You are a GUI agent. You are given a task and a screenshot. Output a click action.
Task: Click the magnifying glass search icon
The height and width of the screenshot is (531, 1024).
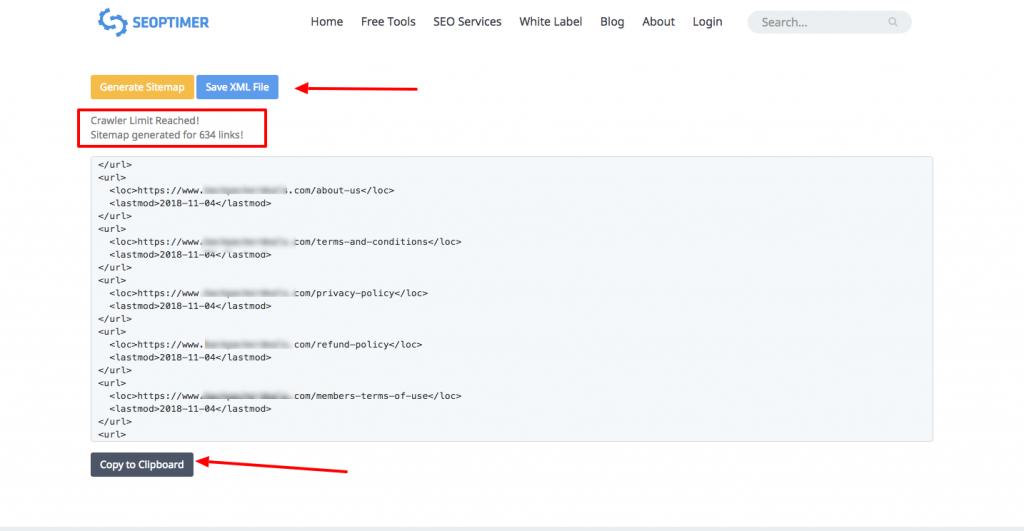pos(892,22)
